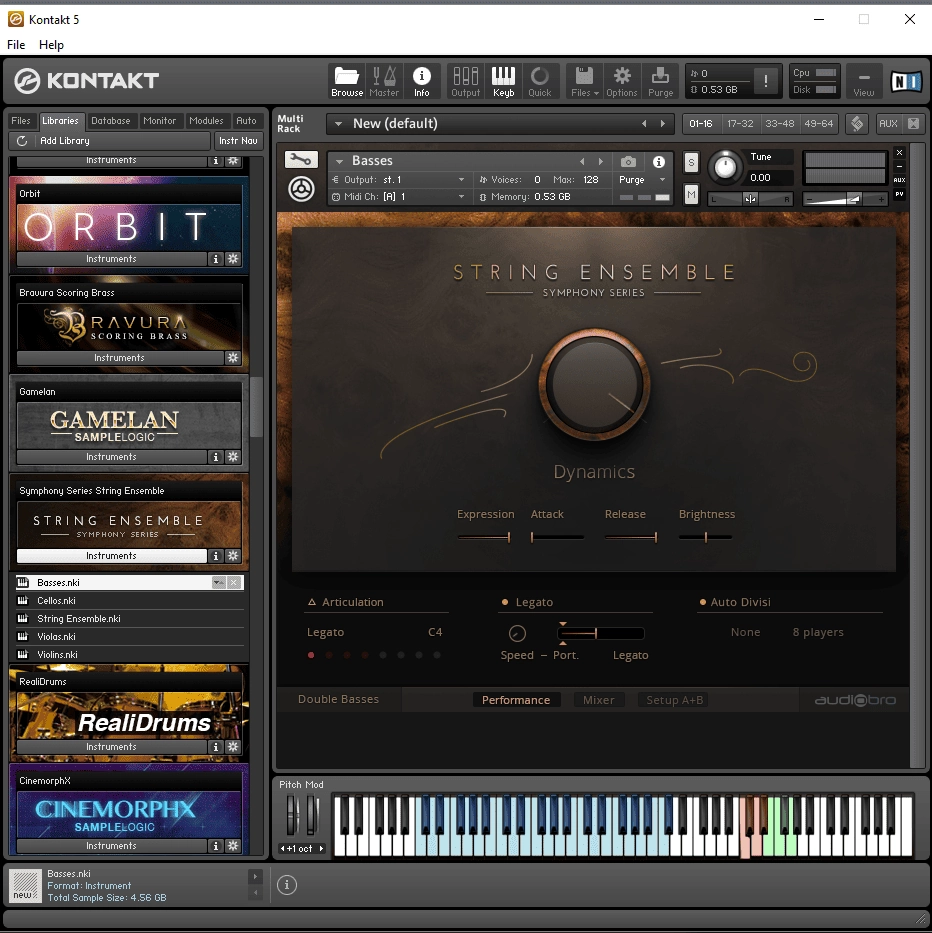
Task: Open Orbit library settings gear
Action: 233,259
